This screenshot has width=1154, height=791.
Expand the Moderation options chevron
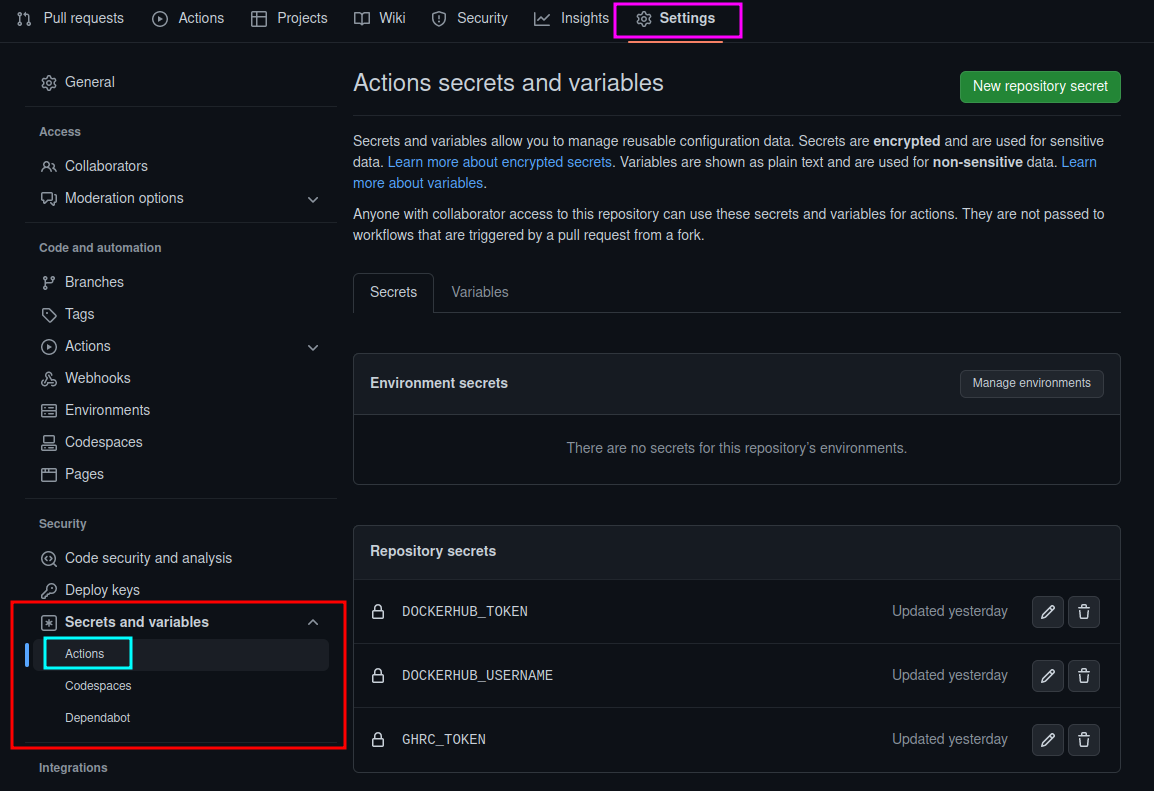click(x=313, y=199)
